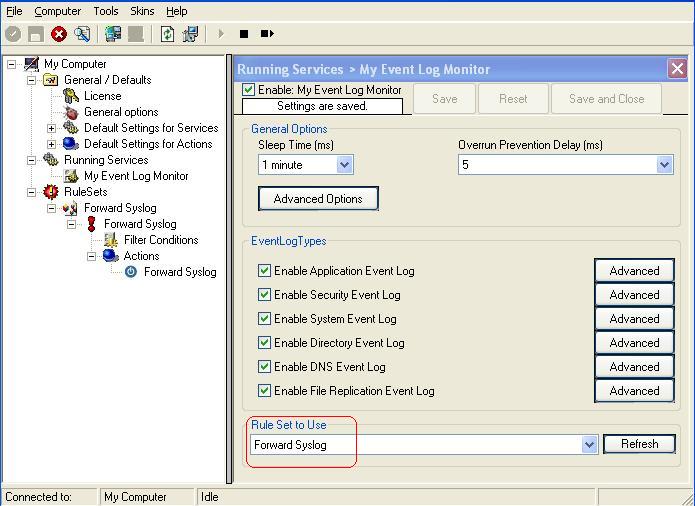Click the stop-and-start restart service icon

[267, 34]
